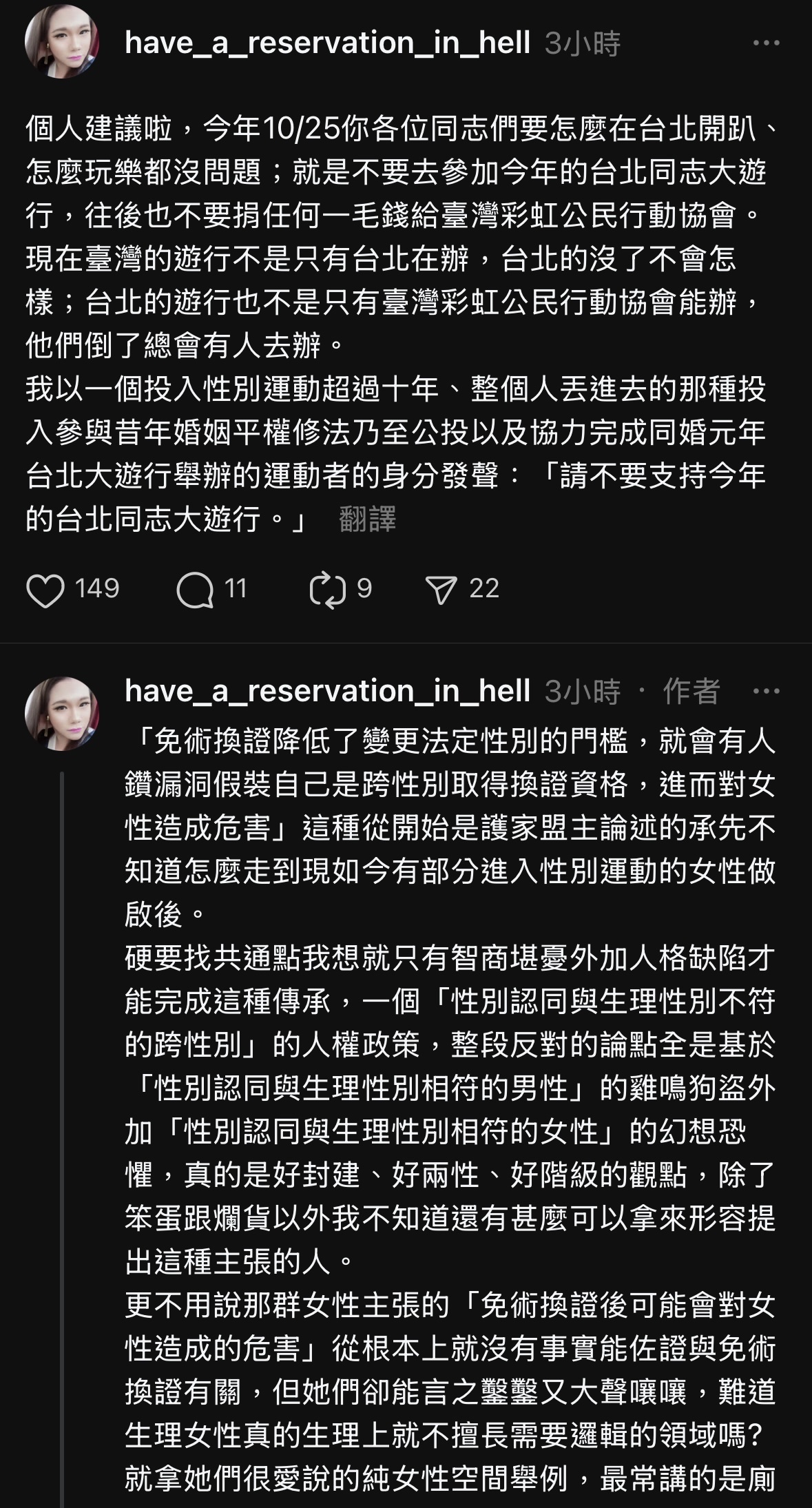Open comments via the speech bubble icon
The width and height of the screenshot is (812, 1508).
click(x=195, y=590)
